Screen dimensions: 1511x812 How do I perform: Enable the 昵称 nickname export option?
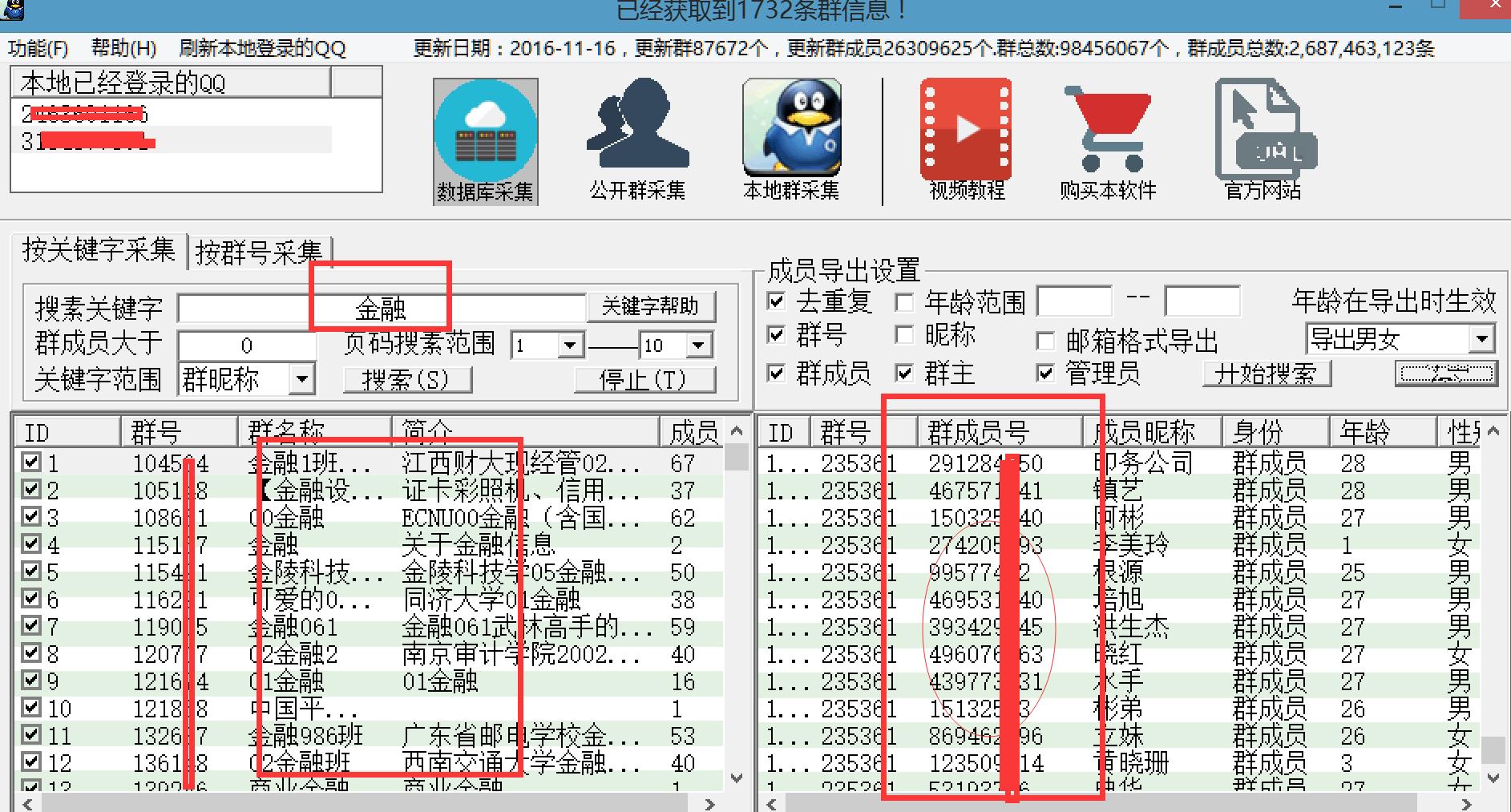(x=906, y=337)
